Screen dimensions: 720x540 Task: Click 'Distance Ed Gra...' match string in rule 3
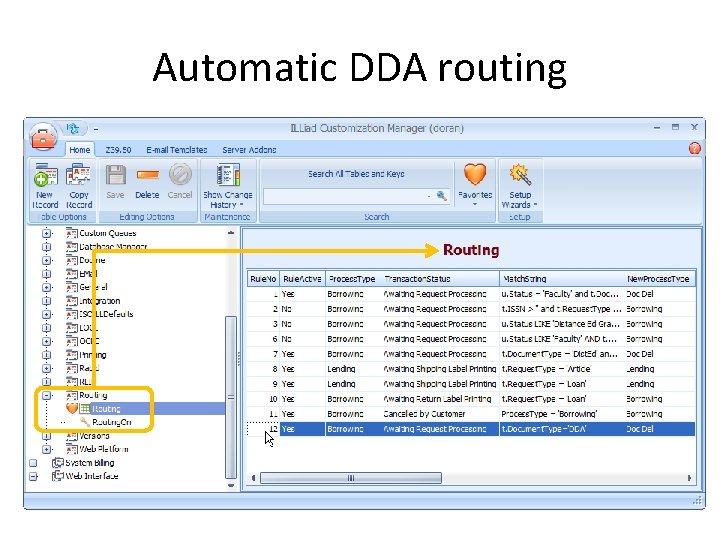click(560, 324)
